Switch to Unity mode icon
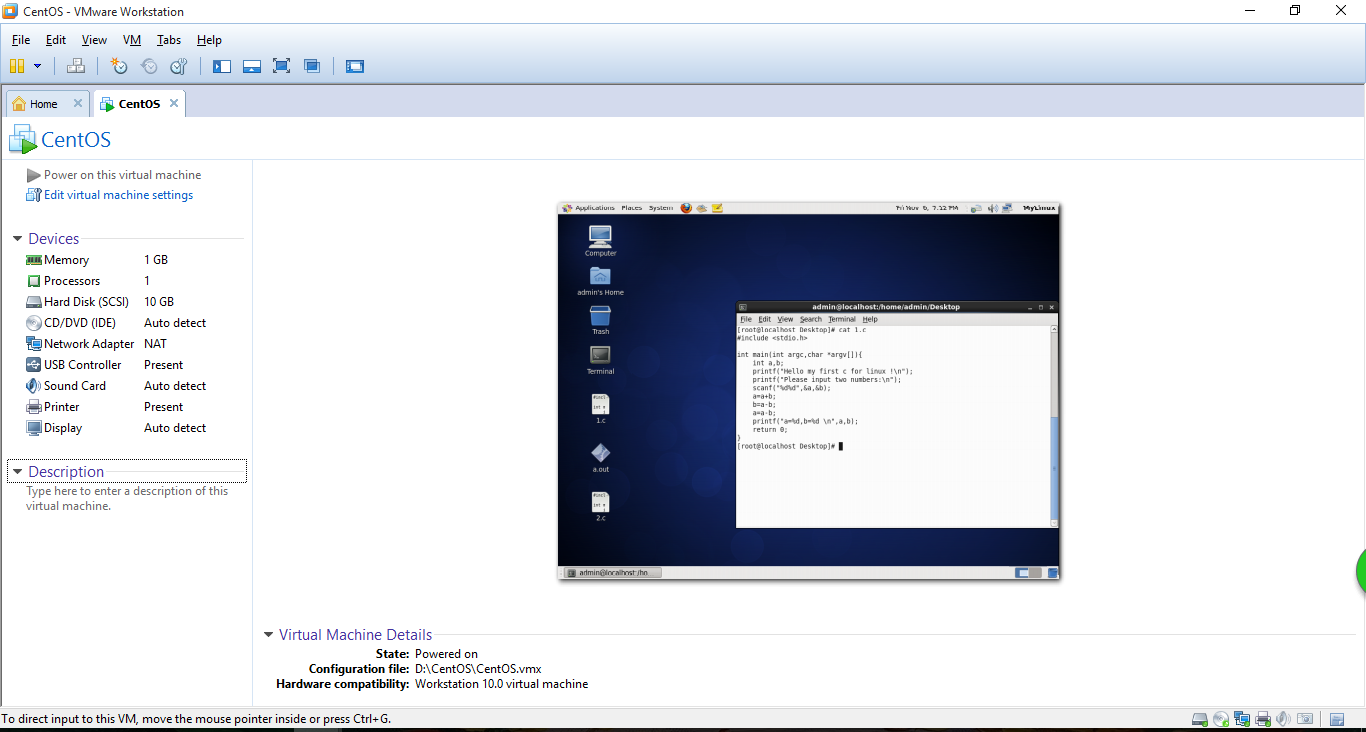Screen dimensions: 1366x732 point(312,66)
